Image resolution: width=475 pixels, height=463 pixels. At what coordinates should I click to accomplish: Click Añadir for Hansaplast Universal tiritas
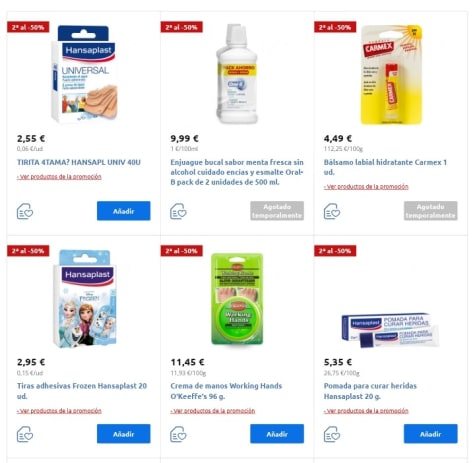point(124,211)
